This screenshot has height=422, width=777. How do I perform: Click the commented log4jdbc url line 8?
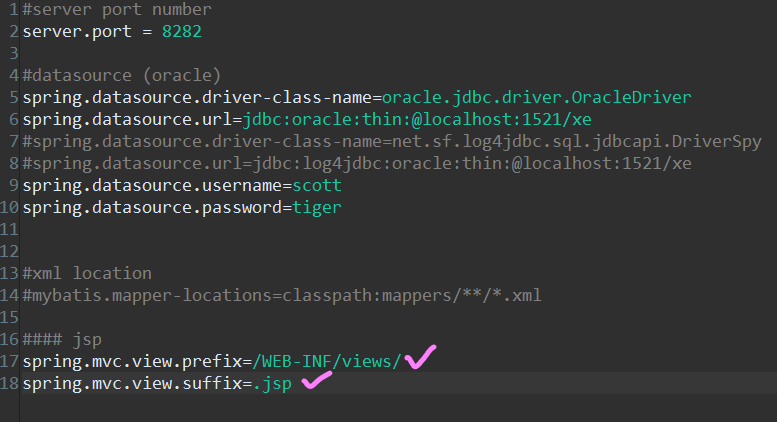point(357,163)
